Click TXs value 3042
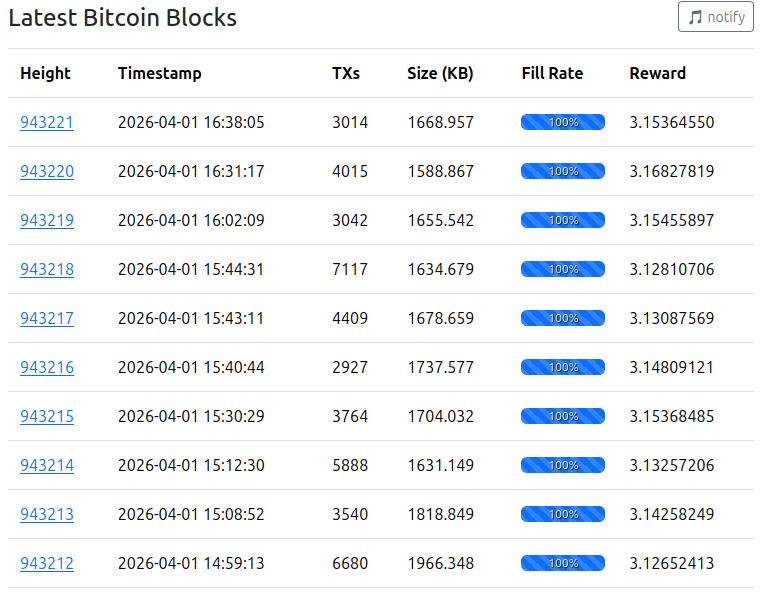Screen dimensions: 761x594 (350, 220)
